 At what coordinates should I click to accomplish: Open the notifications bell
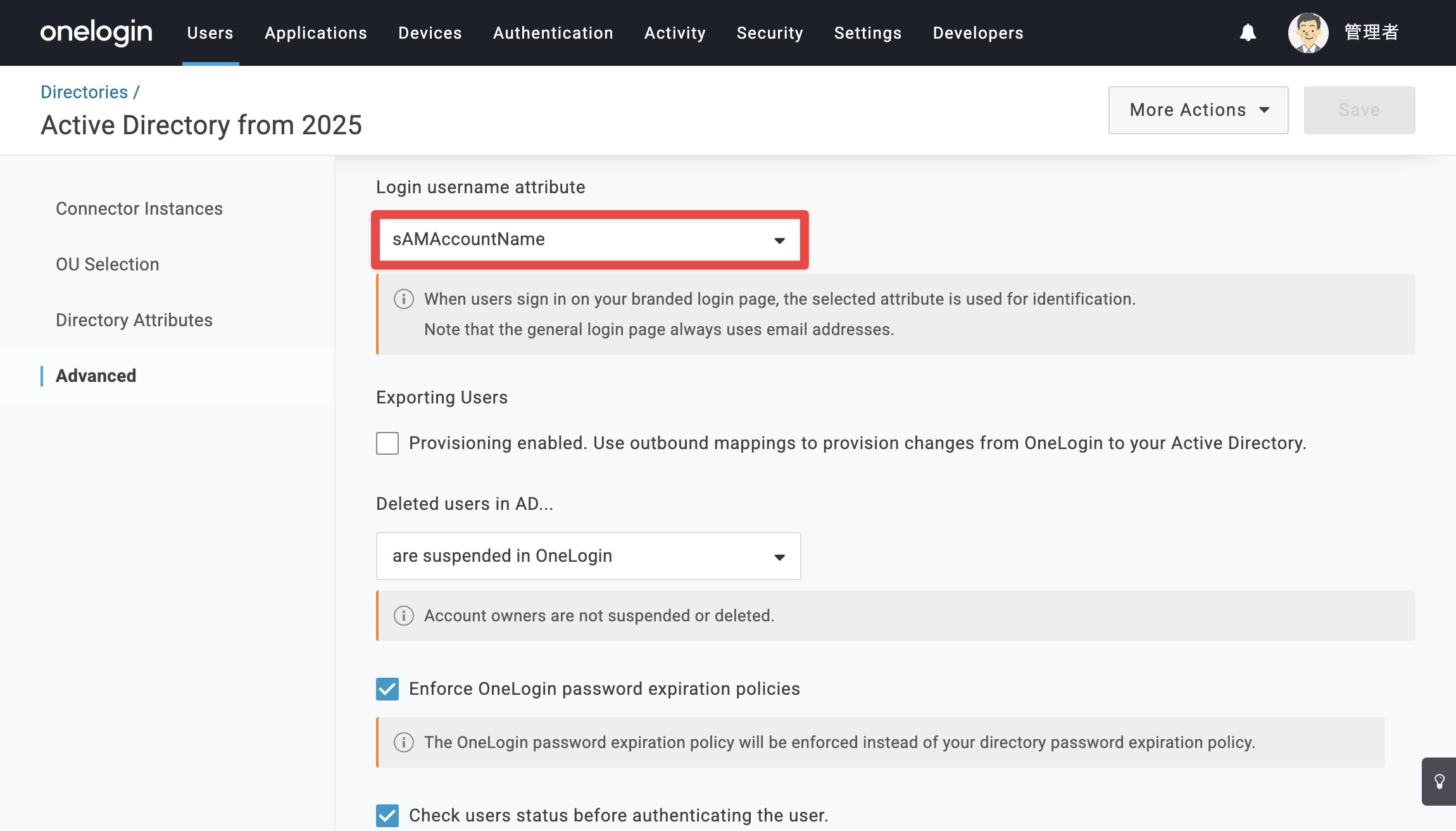pos(1248,32)
